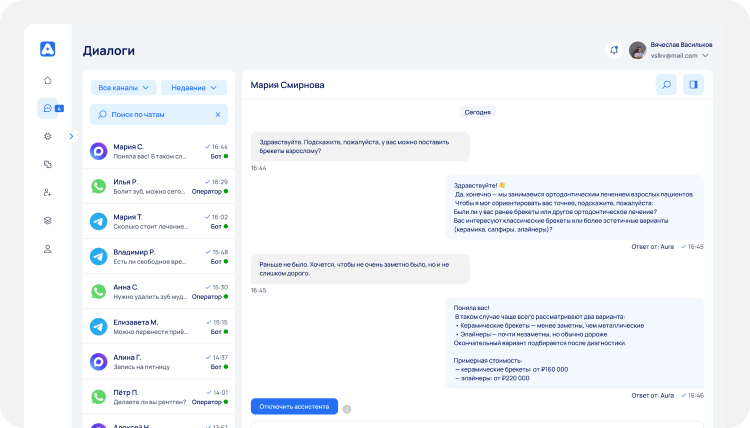Search within the Мария Смирнова conversation
The width and height of the screenshot is (750, 428).
(x=666, y=85)
